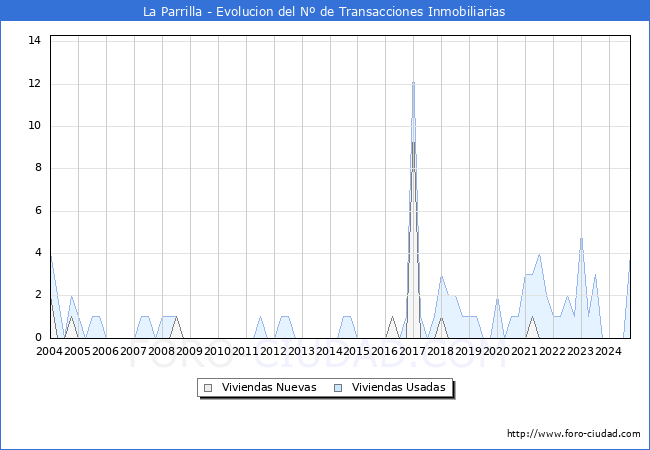Click the y-axis value 14

pyautogui.click(x=35, y=40)
